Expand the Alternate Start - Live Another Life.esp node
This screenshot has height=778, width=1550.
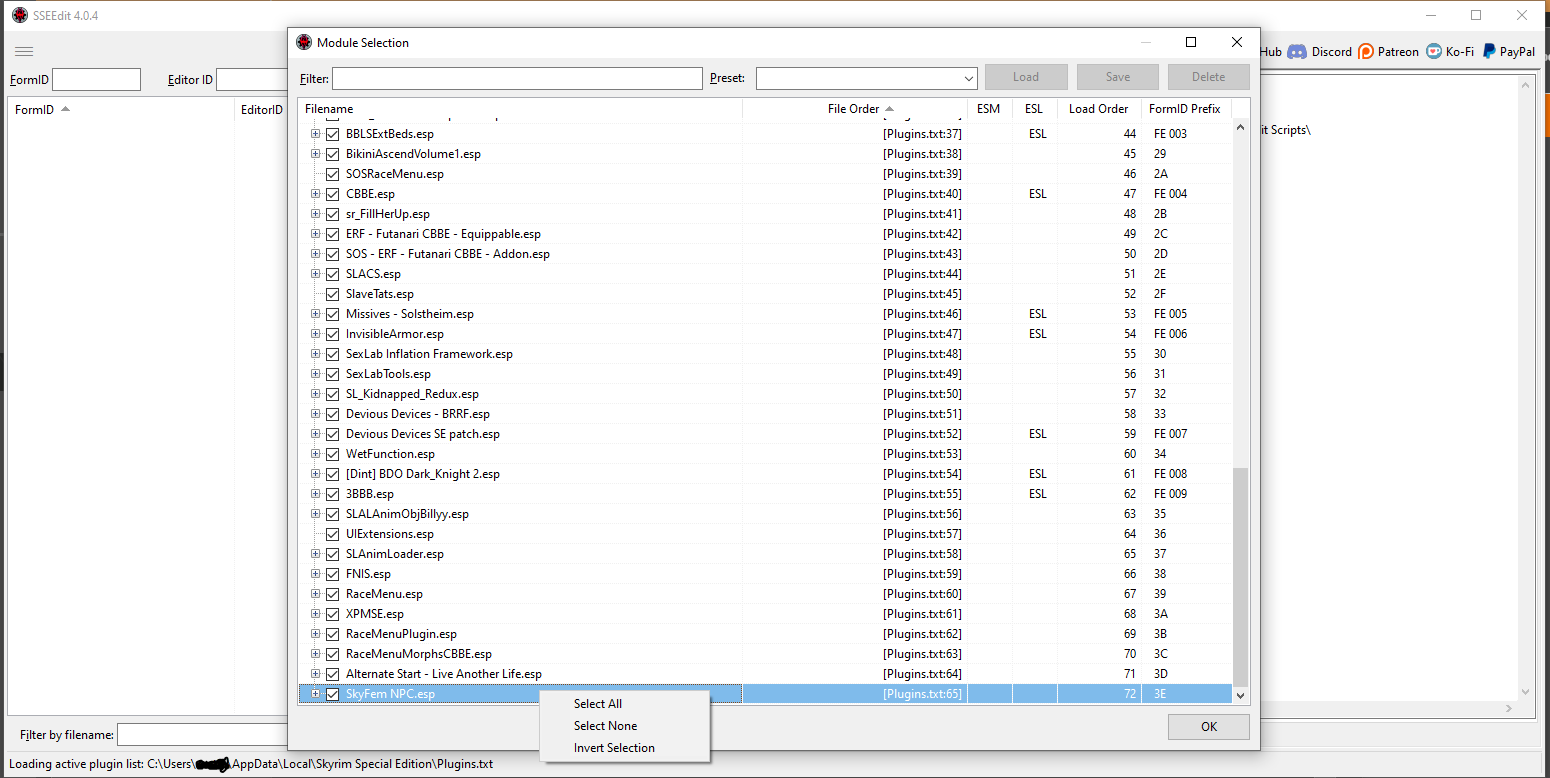coord(315,674)
